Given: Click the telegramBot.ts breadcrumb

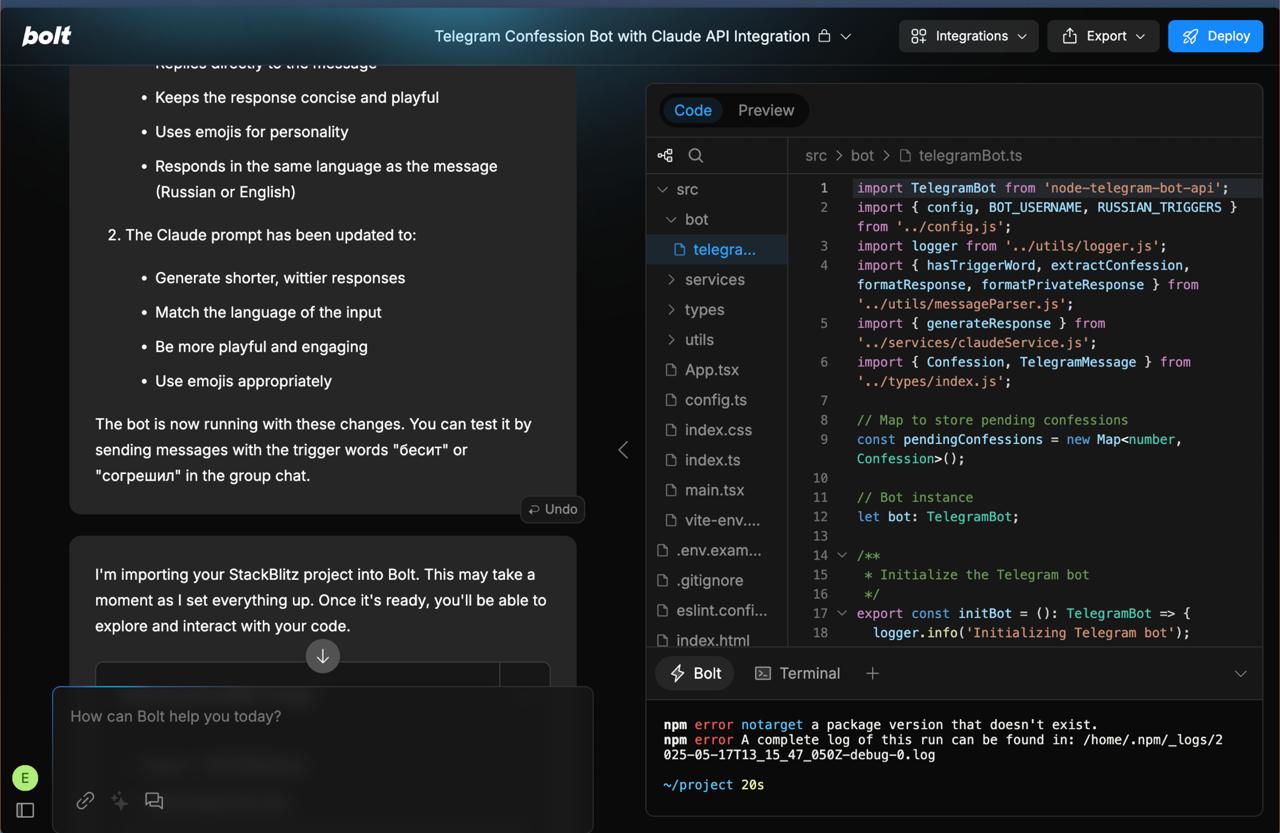Looking at the screenshot, I should pos(960,155).
